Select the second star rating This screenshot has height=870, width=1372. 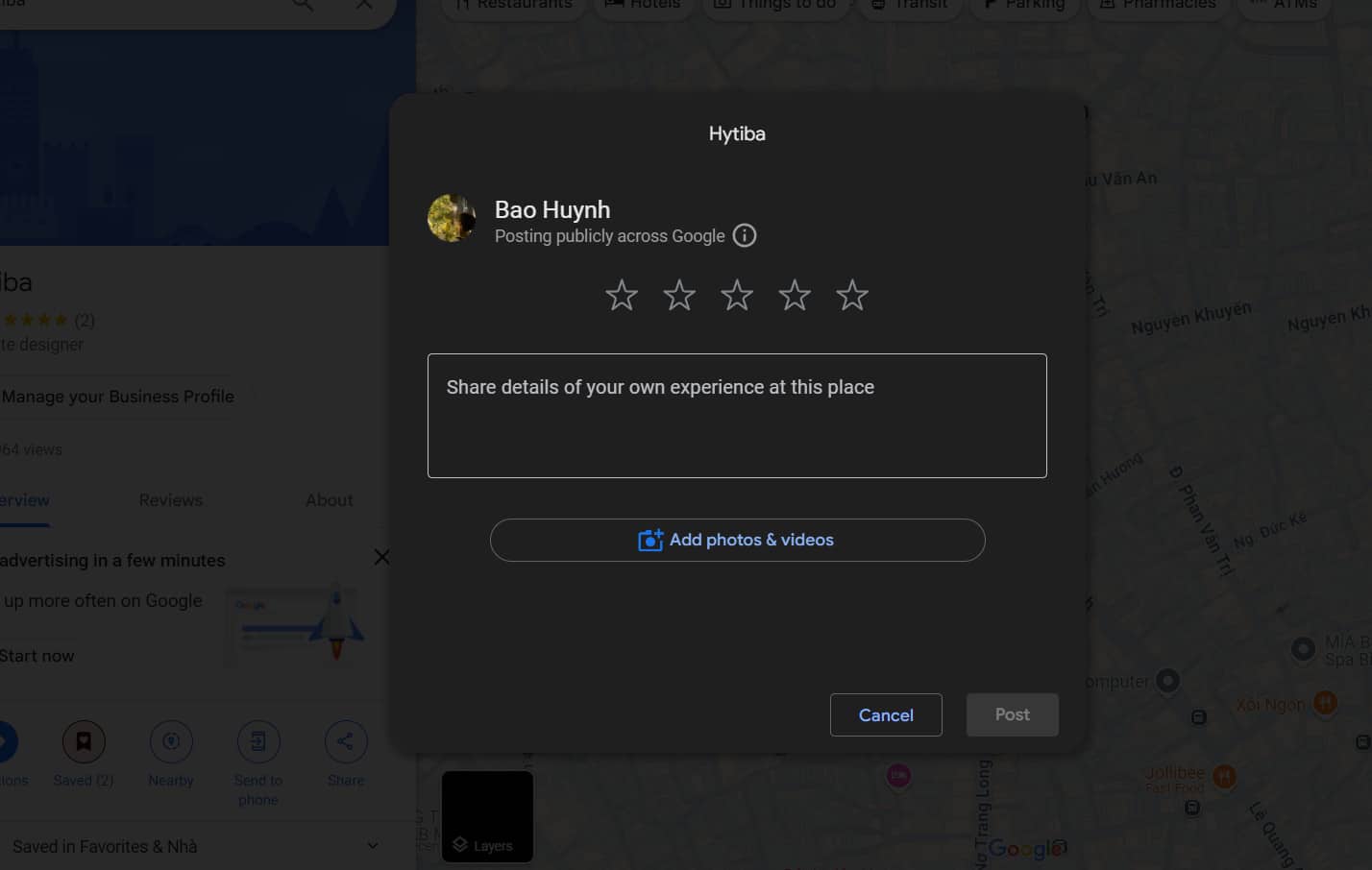[x=679, y=295]
